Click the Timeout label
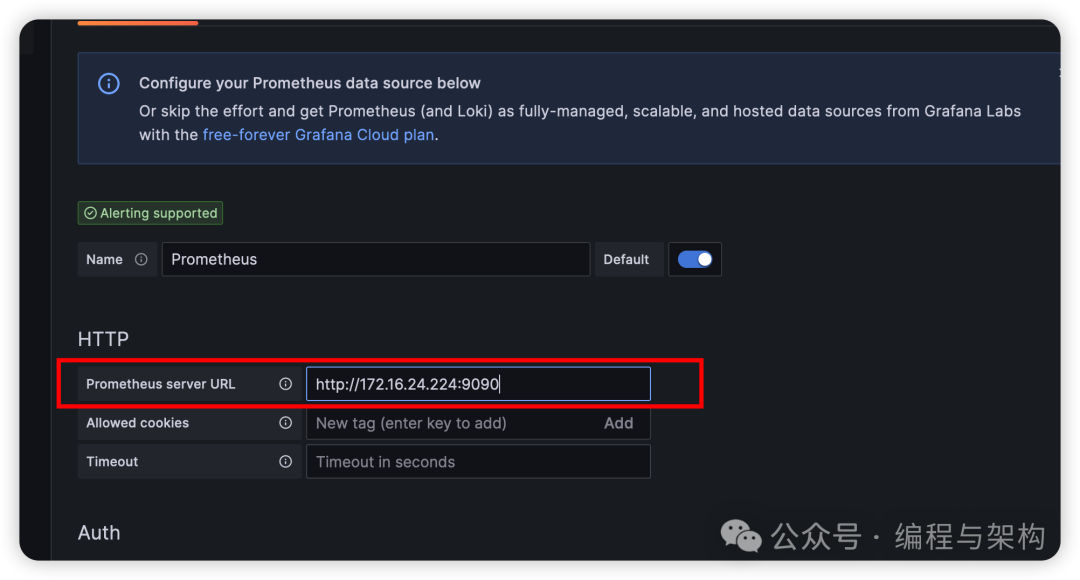The height and width of the screenshot is (580, 1080). 112,462
